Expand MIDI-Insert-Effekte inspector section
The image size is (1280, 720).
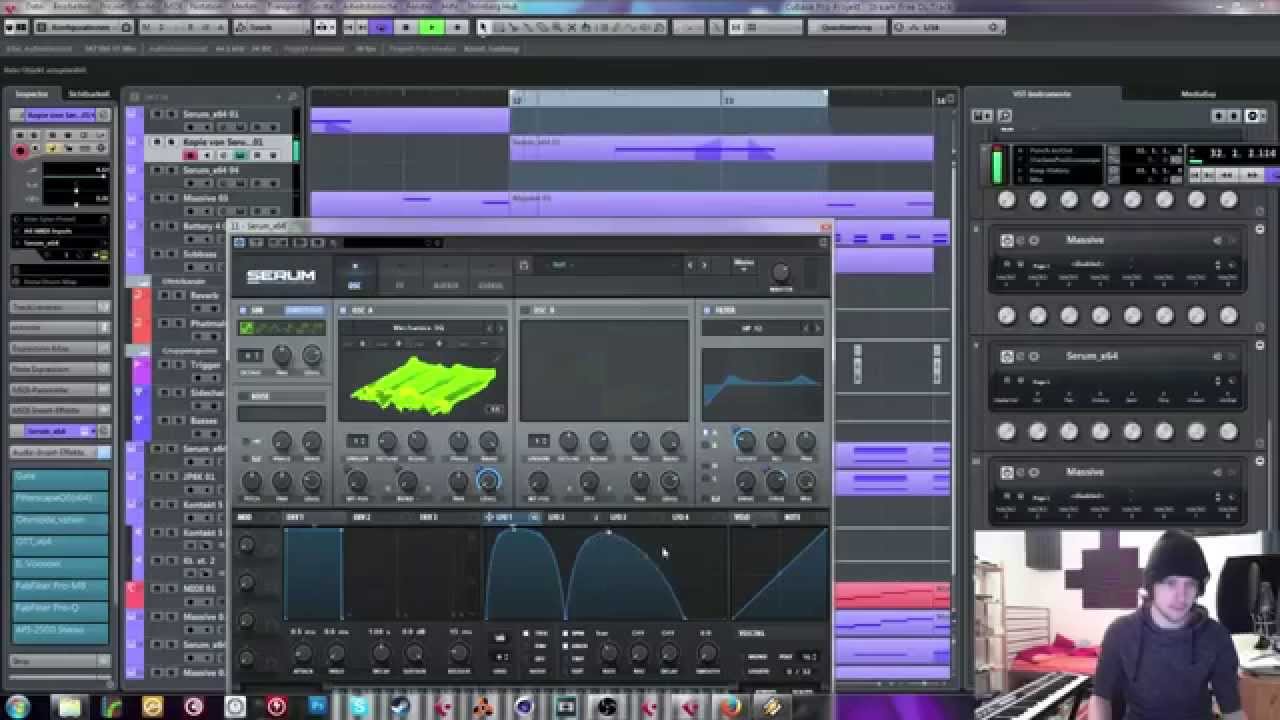click(60, 410)
